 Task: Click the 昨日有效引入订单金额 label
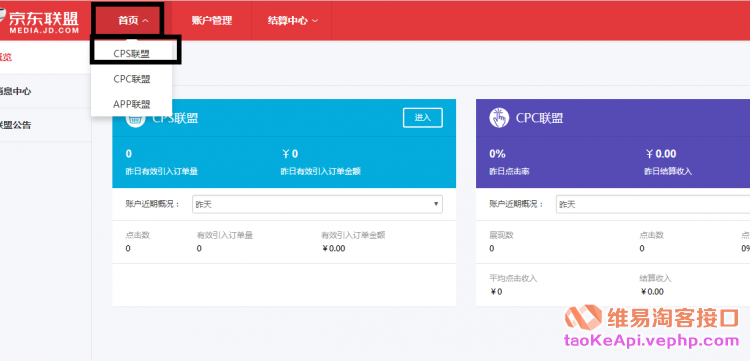coord(320,171)
